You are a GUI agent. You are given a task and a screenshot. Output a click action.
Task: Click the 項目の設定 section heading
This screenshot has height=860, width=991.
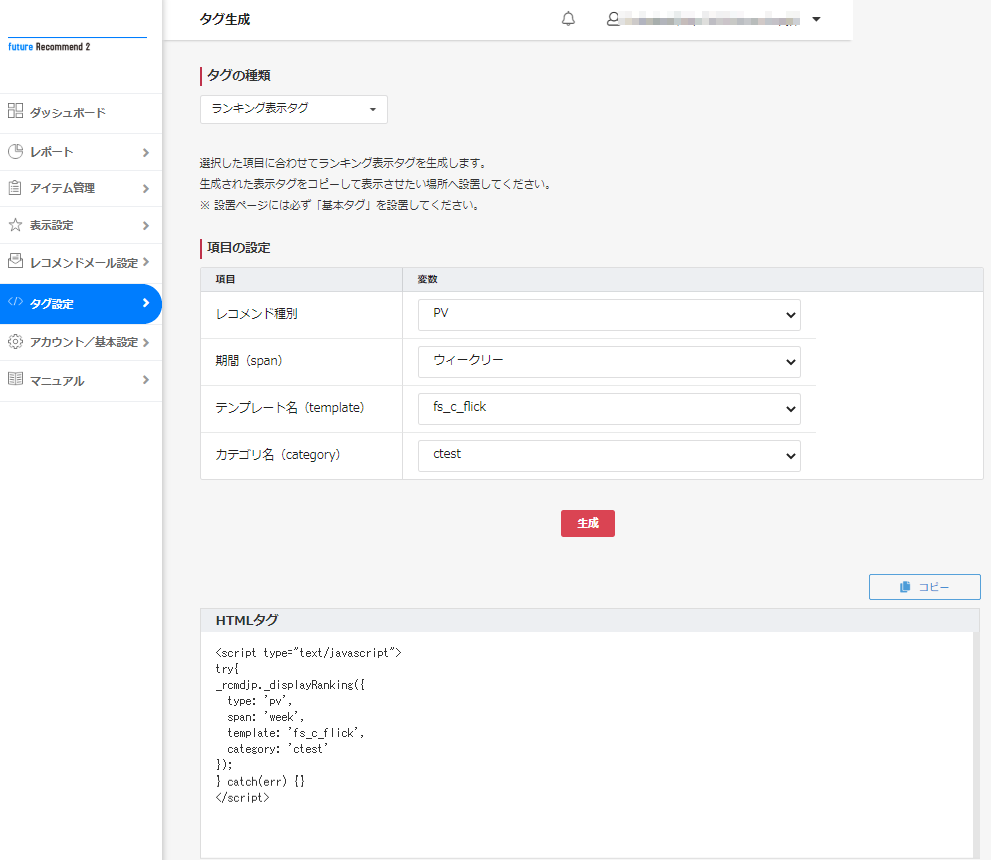[x=238, y=248]
